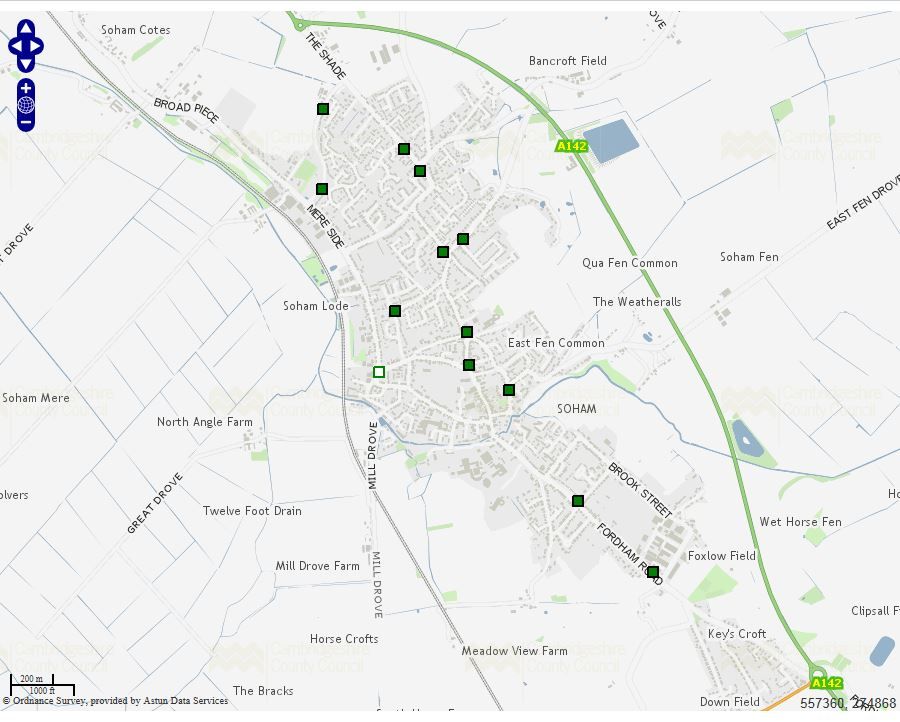Click the Meadow View Farm label
Image resolution: width=900 pixels, height=722 pixels.
(514, 651)
